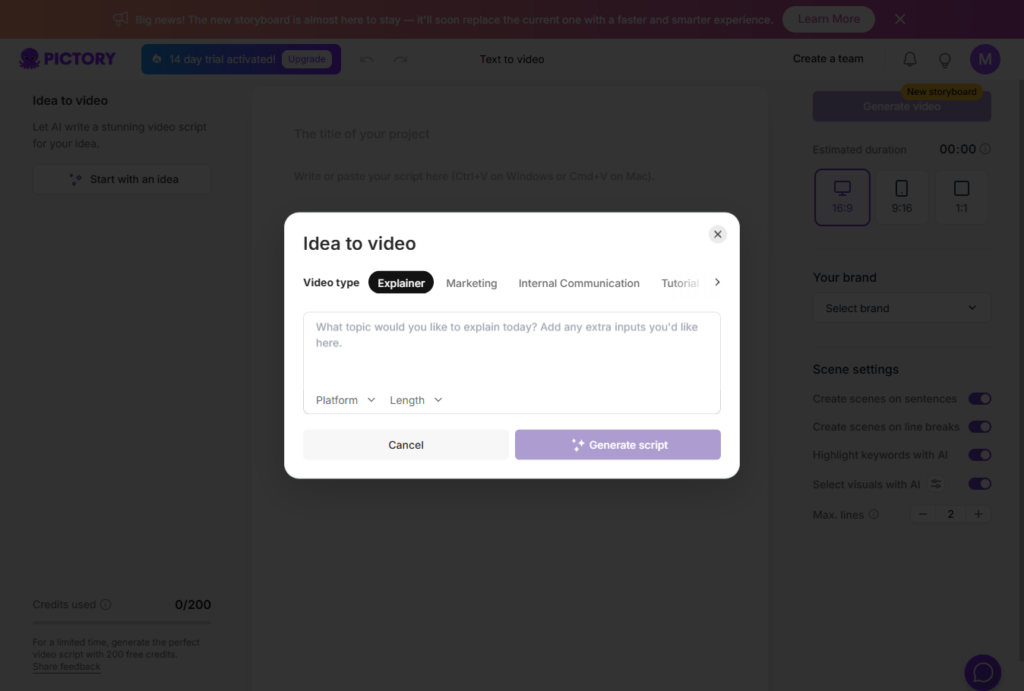Image resolution: width=1024 pixels, height=691 pixels.
Task: Click the notifications bell icon
Action: tap(910, 60)
